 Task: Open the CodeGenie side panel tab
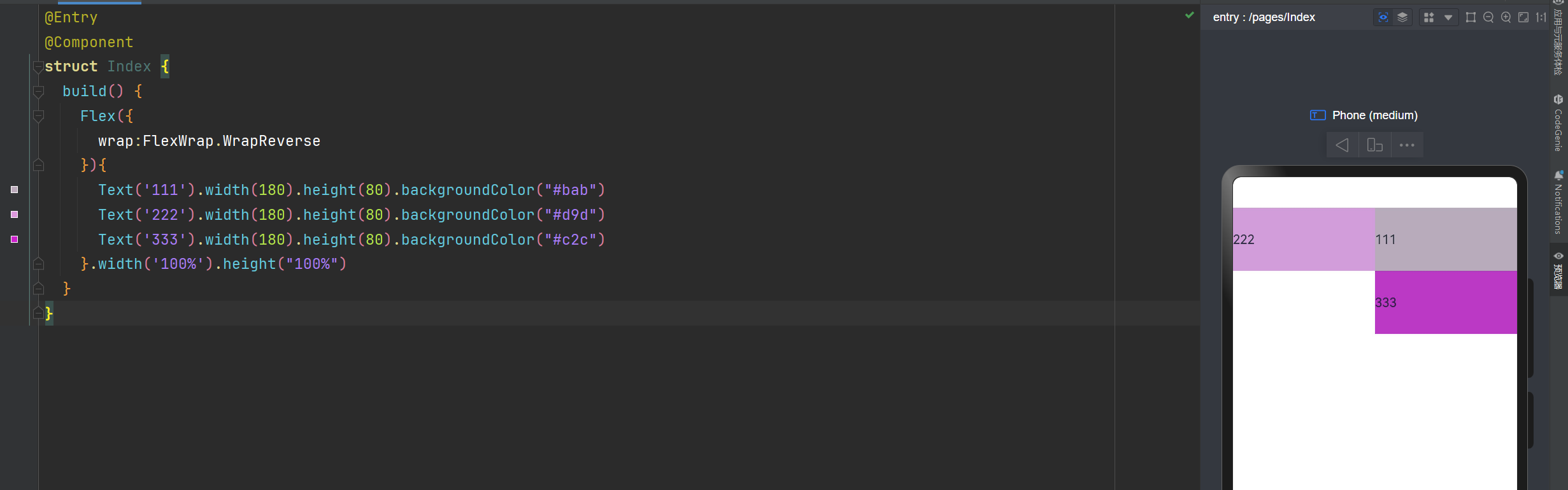point(1558,124)
